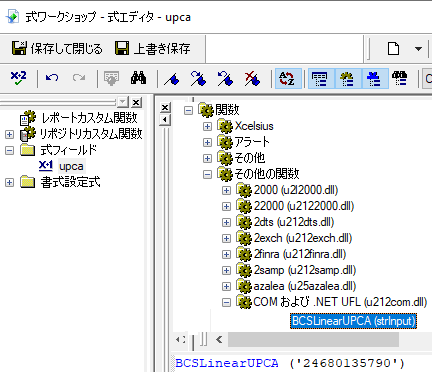The width and height of the screenshot is (432, 372).
Task: Select the Xcelsius function group
Action: (x=254, y=126)
